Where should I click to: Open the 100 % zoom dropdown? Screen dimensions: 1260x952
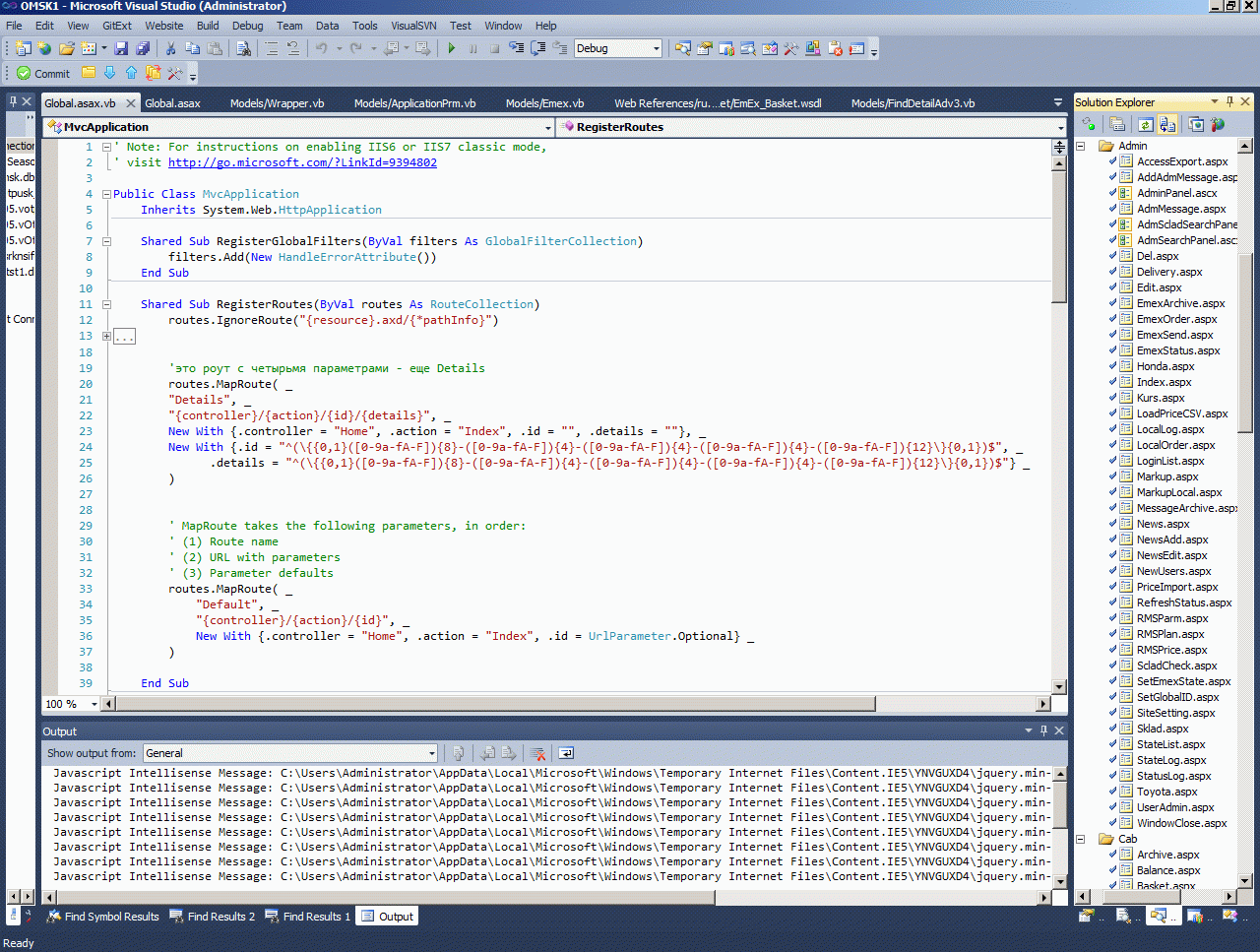point(94,704)
